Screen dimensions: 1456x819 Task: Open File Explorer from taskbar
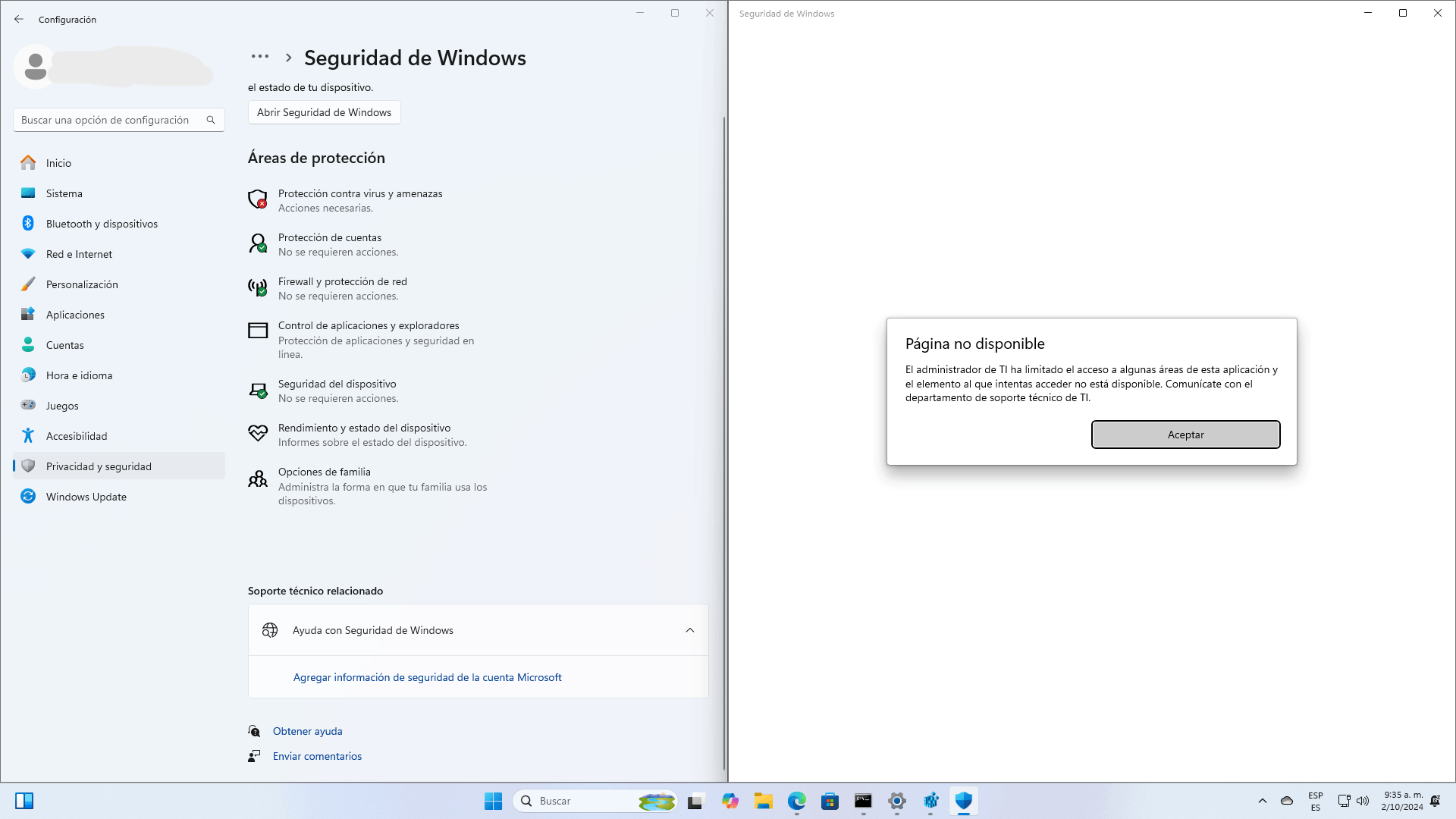tap(764, 801)
